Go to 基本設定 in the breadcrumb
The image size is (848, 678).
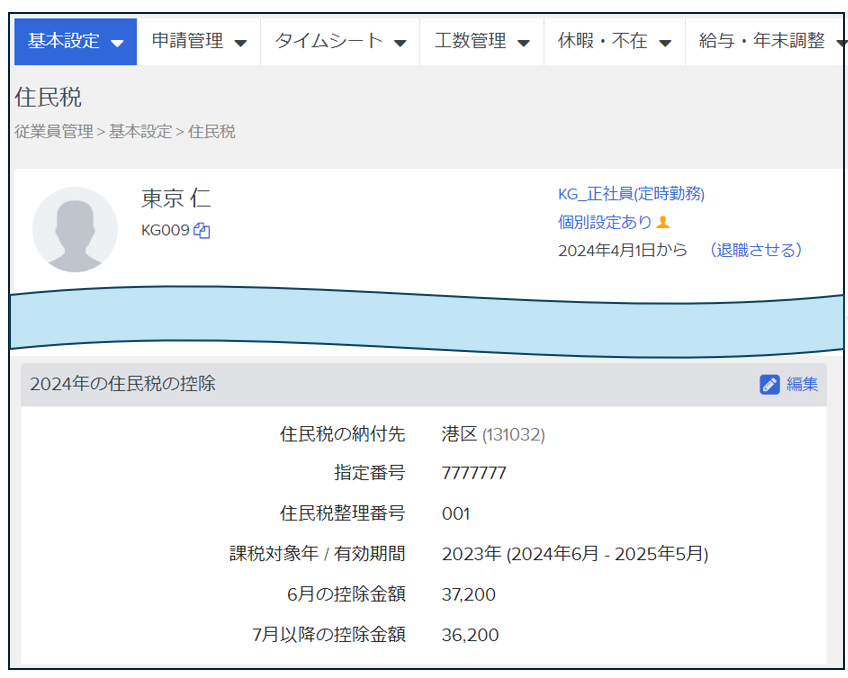tap(140, 131)
